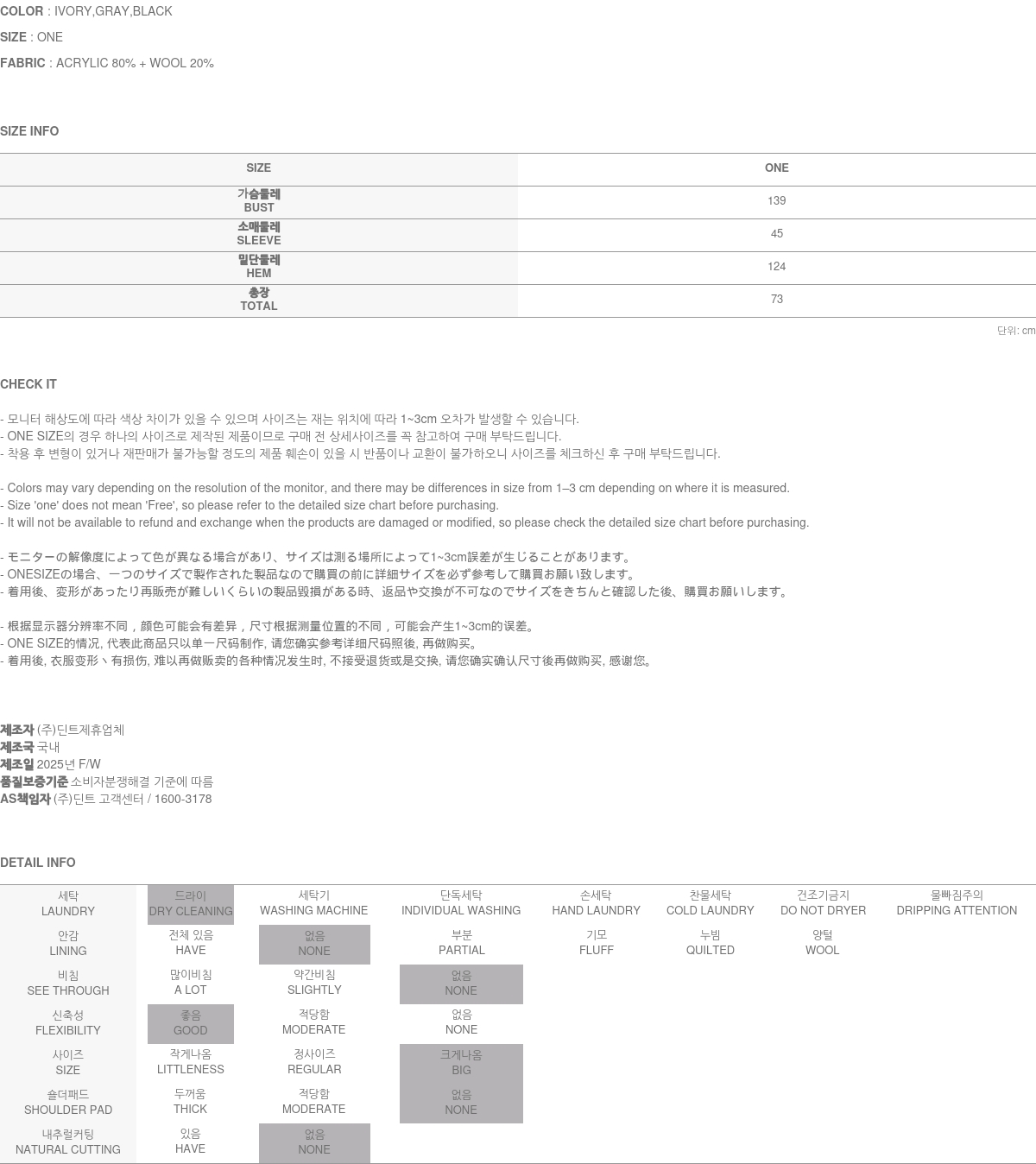The image size is (1036, 1164).
Task: Select the WASHING MACHINE laundry option
Action: [x=313, y=903]
